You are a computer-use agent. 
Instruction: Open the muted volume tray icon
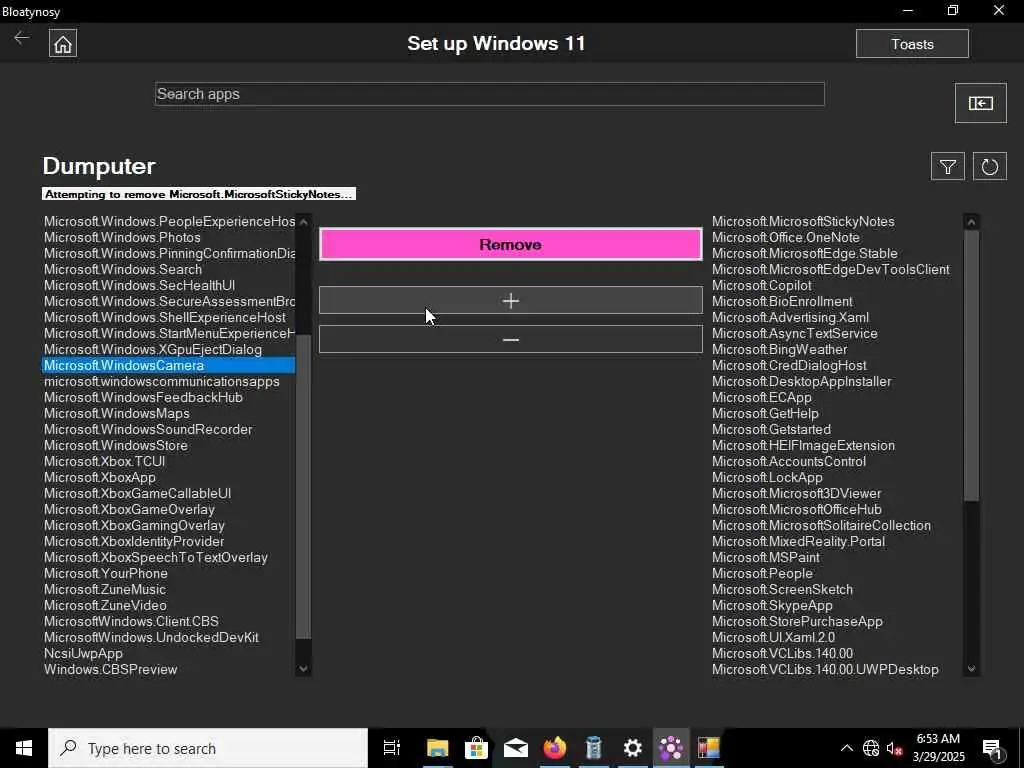[x=894, y=748]
